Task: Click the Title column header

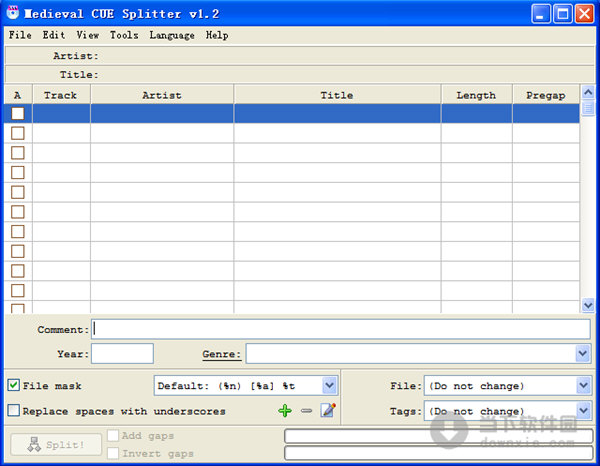Action: (337, 95)
